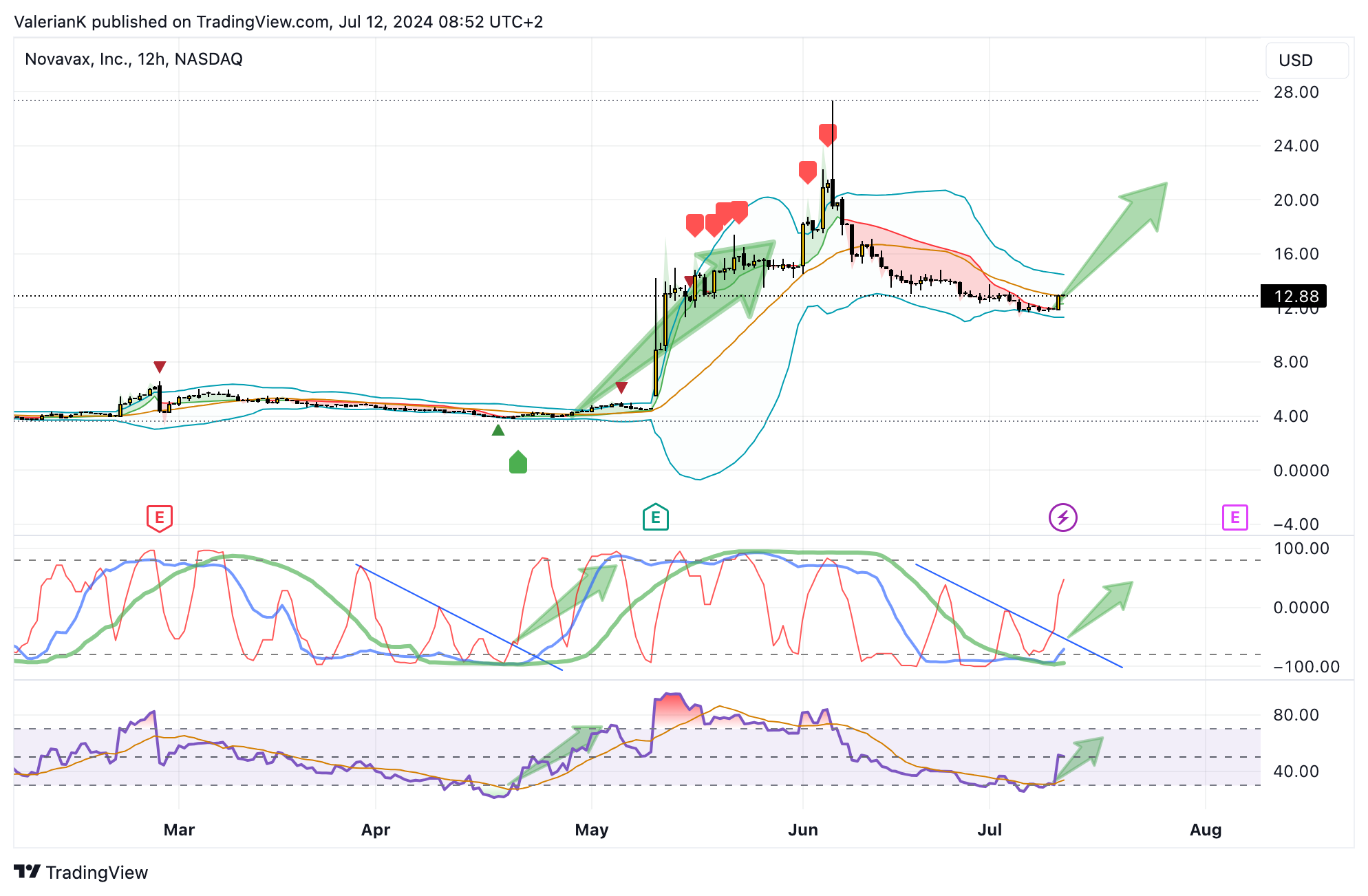The height and width of the screenshot is (896, 1368).
Task: Click the 12.88 current price label
Action: coord(1294,297)
